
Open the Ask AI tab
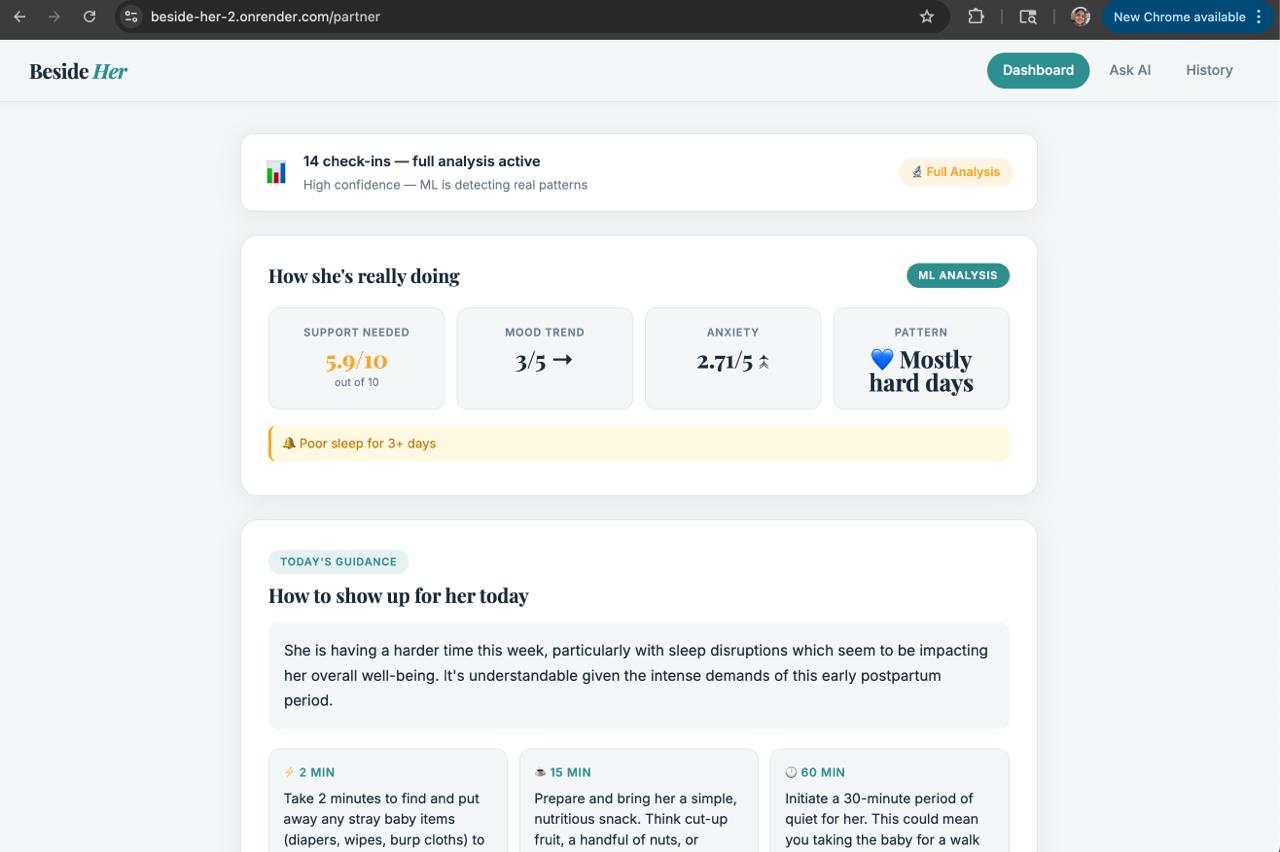click(x=1130, y=70)
